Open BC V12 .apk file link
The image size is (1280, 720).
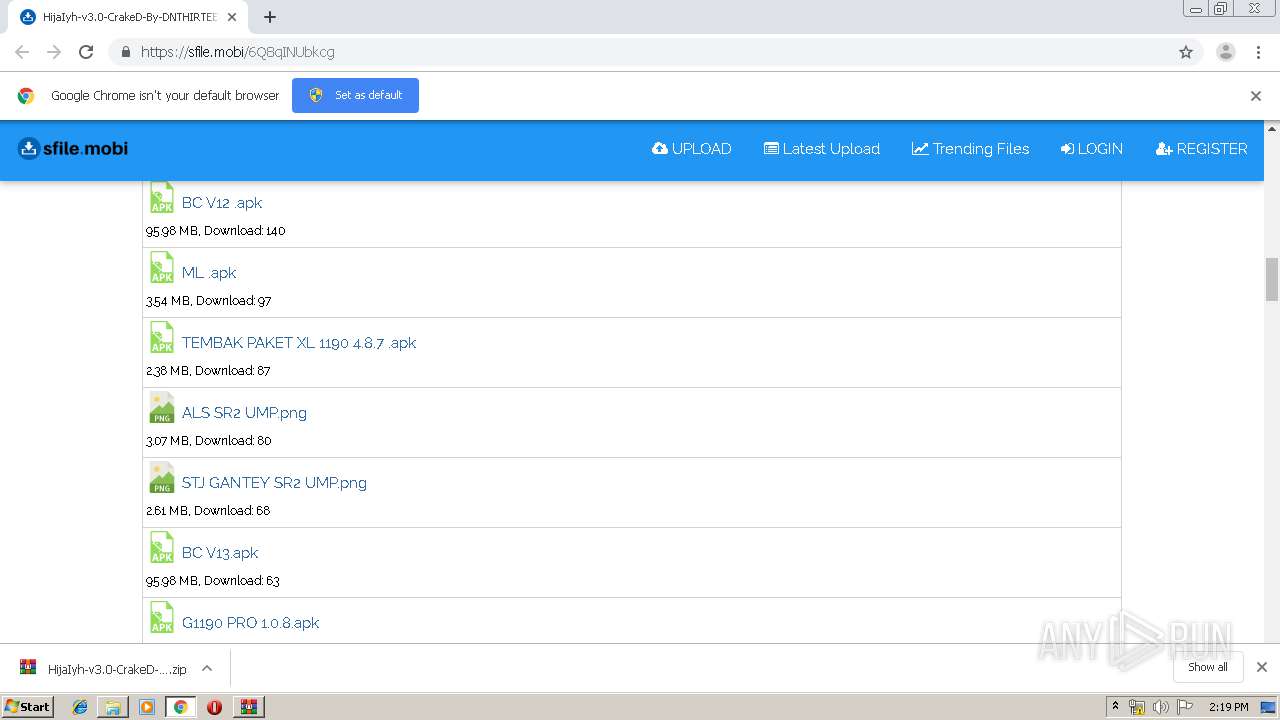[222, 203]
